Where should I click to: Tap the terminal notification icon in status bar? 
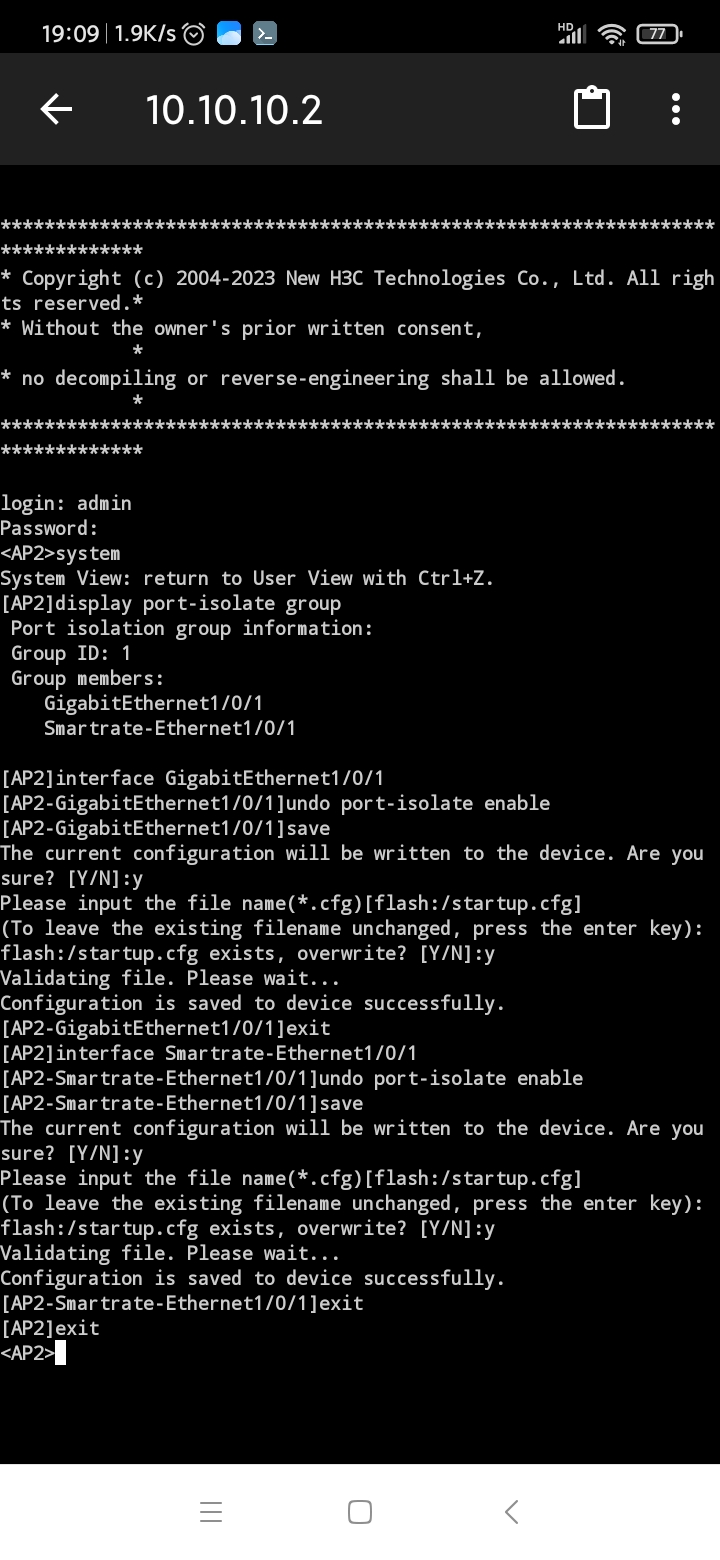[x=265, y=34]
